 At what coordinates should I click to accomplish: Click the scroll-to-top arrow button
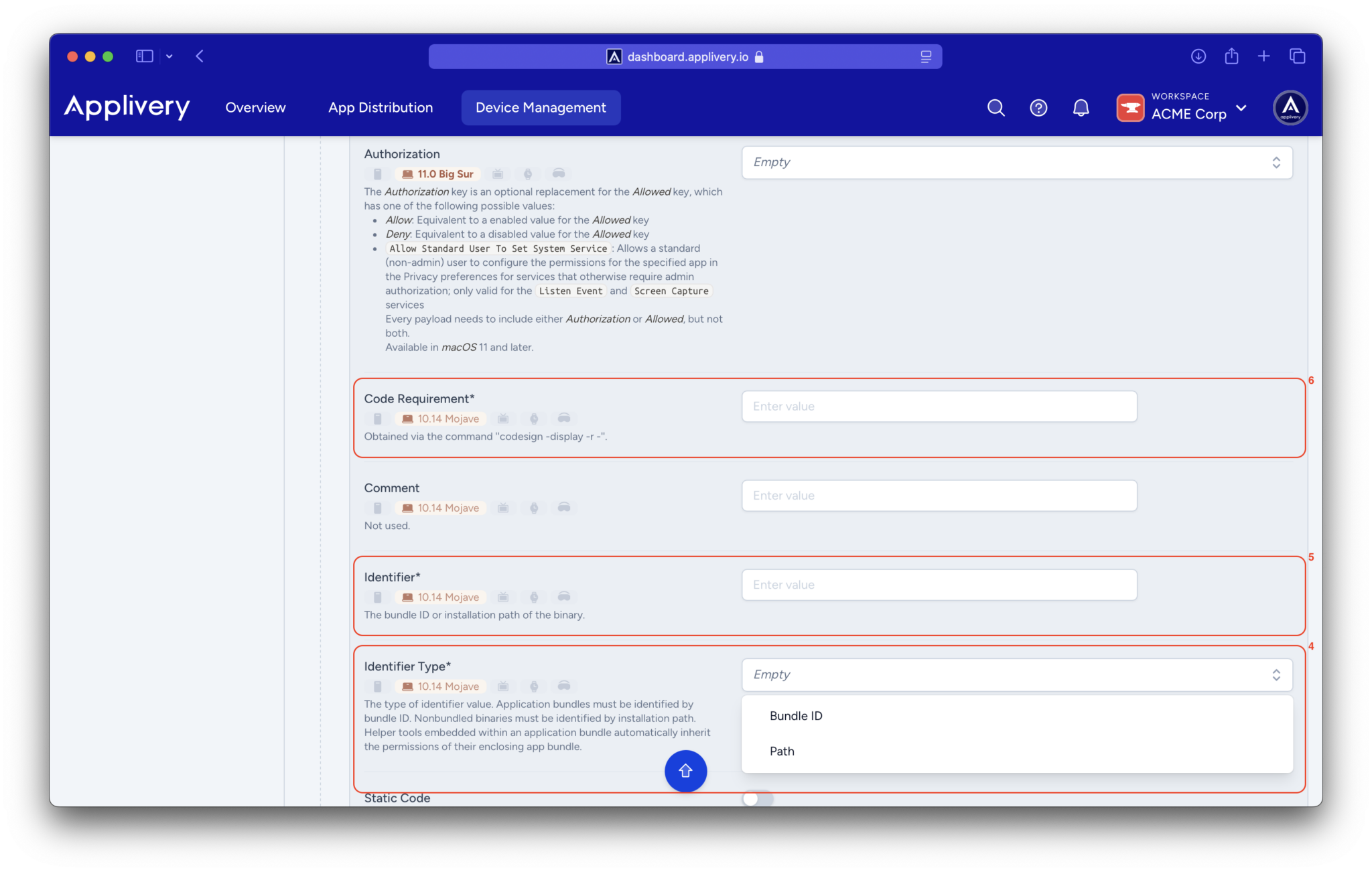[685, 771]
